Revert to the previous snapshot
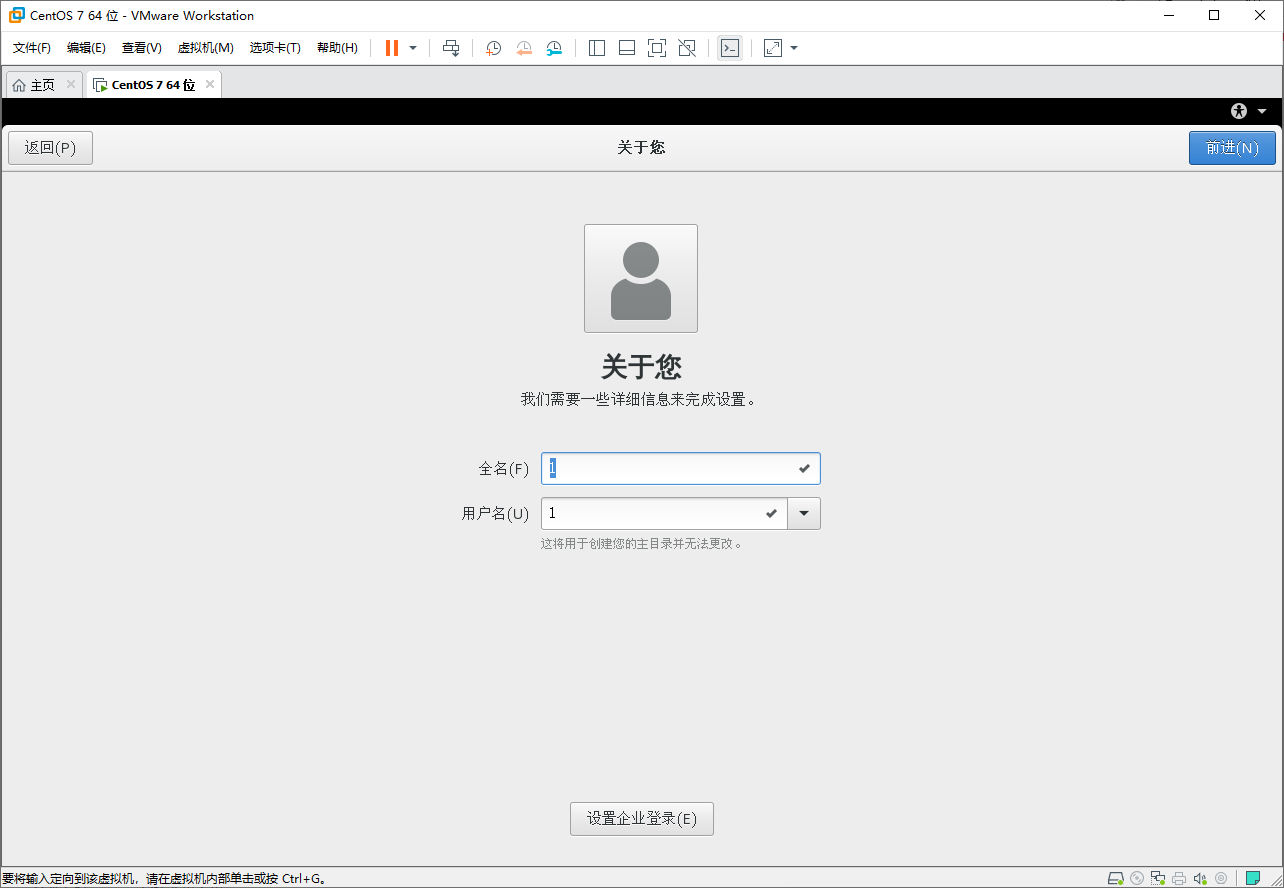 (524, 48)
